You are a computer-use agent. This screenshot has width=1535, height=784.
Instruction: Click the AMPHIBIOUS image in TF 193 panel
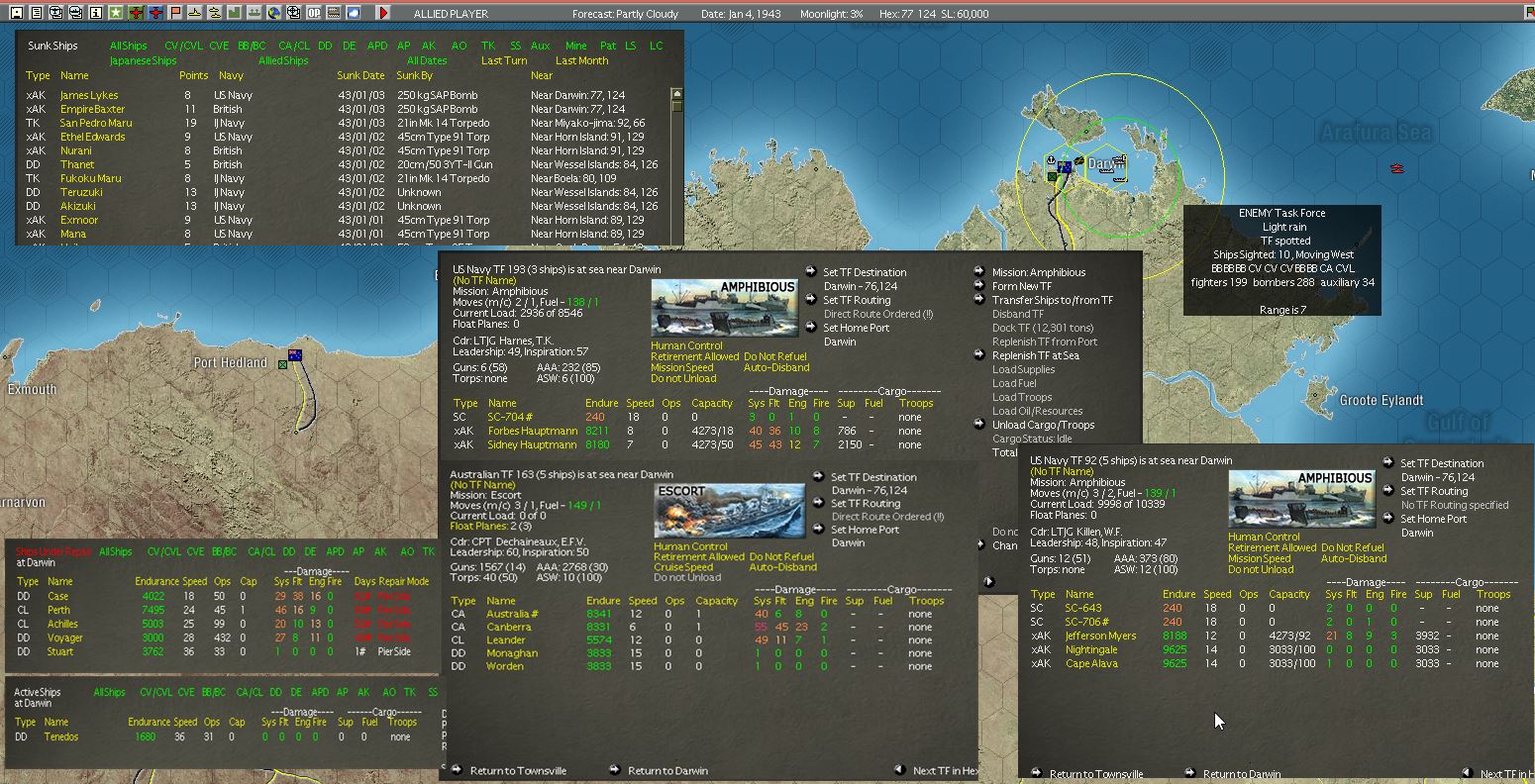click(725, 308)
